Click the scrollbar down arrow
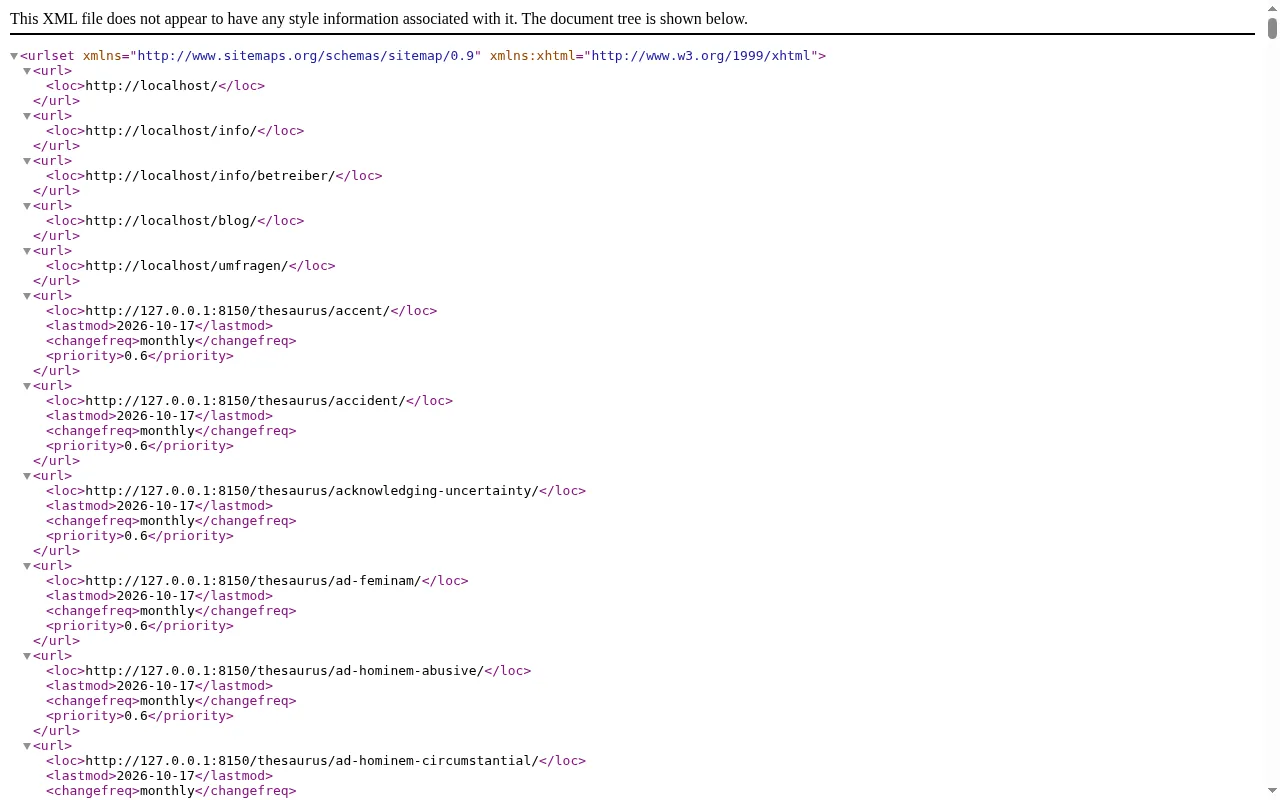1280x800 pixels. pos(1272,792)
